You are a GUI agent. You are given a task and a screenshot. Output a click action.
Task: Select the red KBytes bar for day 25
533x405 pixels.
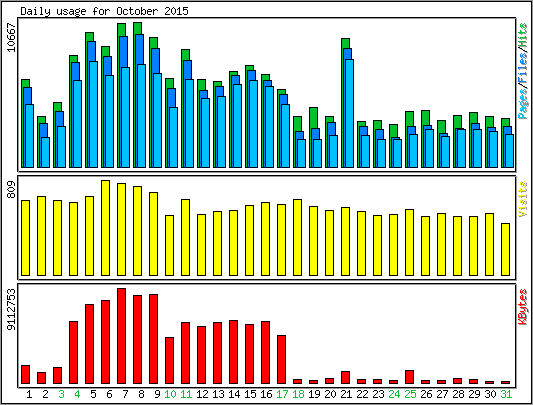[x=409, y=377]
